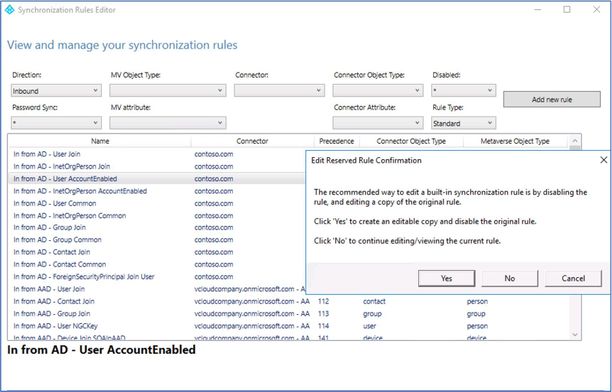Close the Edit Reserved Rule Confirmation dialog
612x392 pixels.
603,160
